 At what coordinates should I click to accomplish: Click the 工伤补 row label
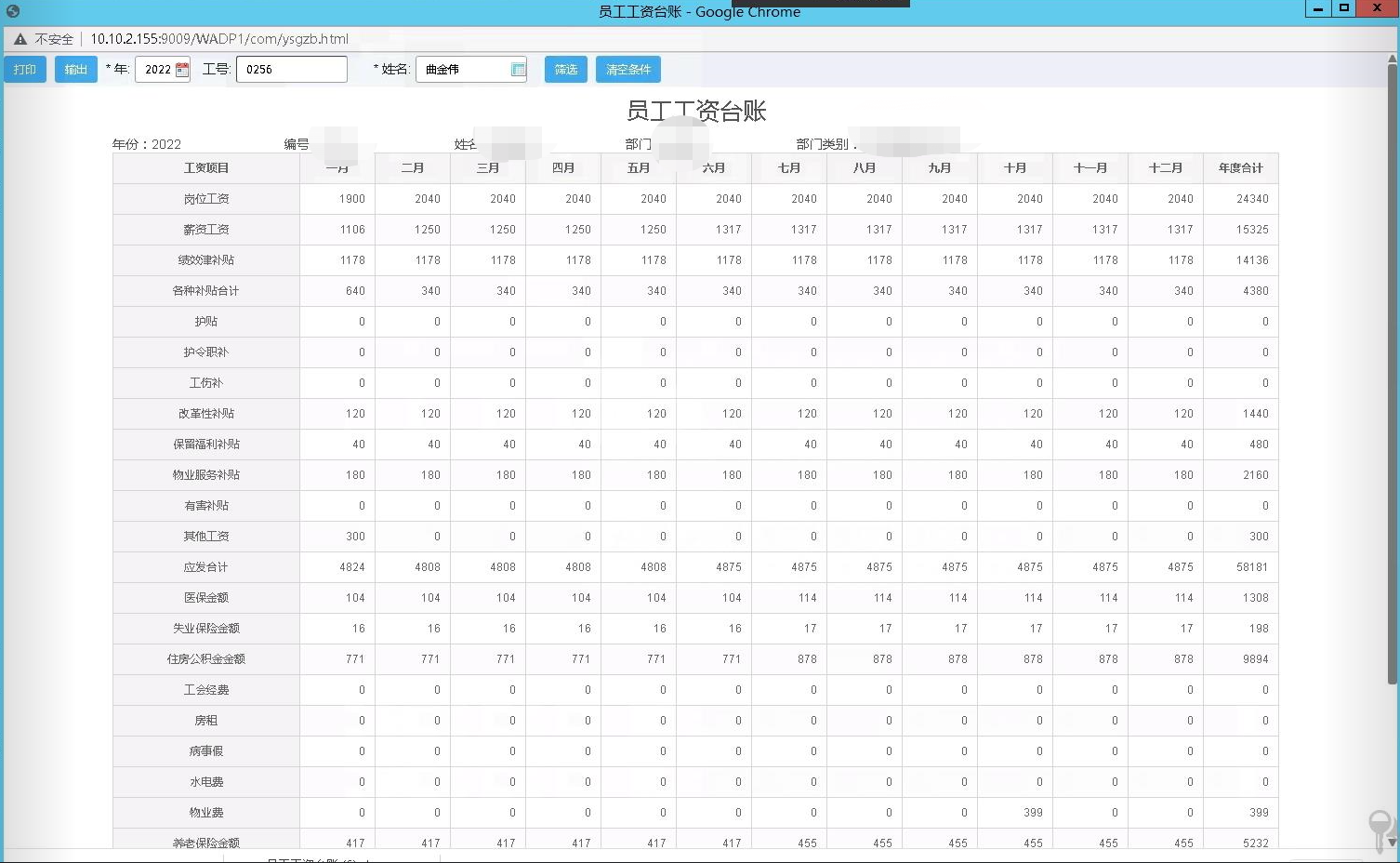tap(206, 383)
